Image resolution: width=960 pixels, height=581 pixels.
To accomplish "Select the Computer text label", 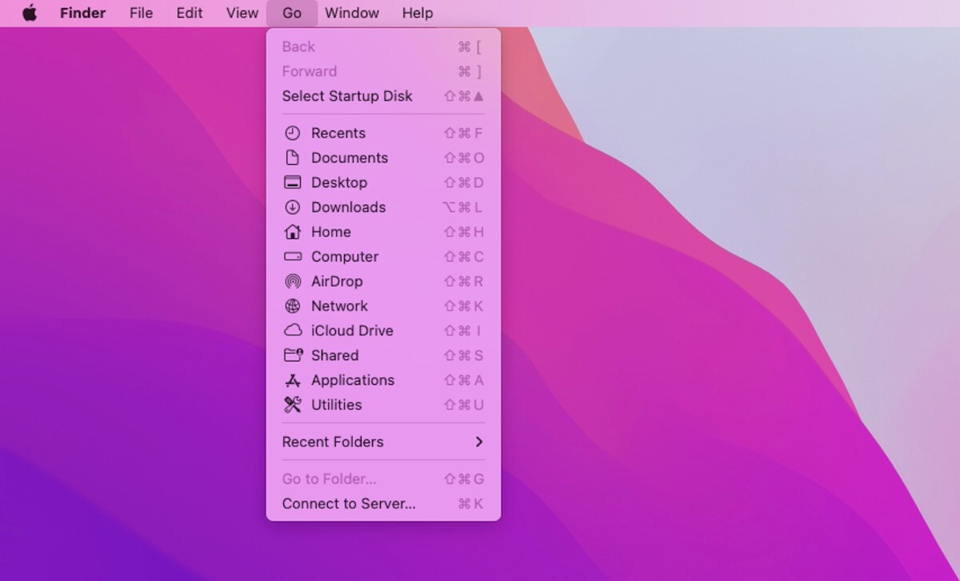I will click(x=344, y=257).
